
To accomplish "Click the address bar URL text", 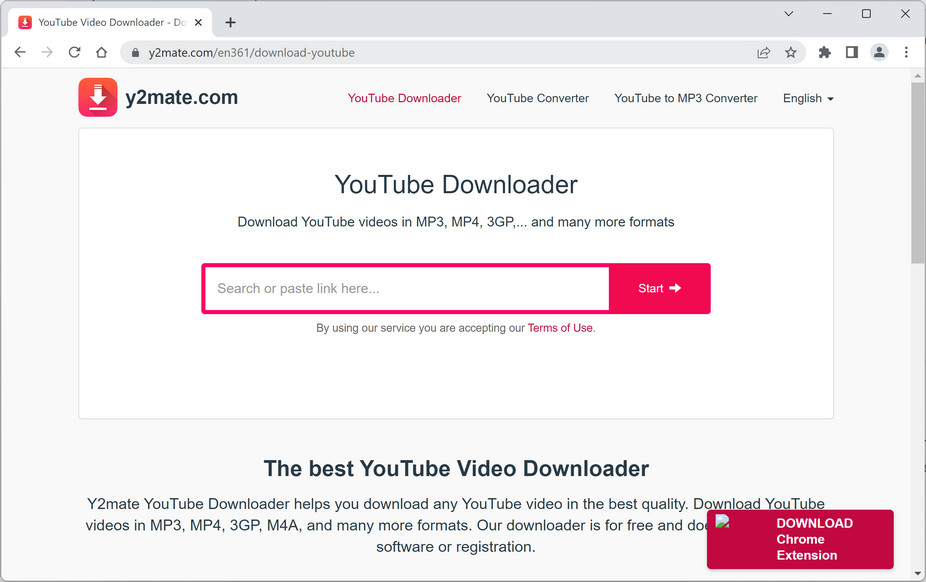I will pos(252,53).
